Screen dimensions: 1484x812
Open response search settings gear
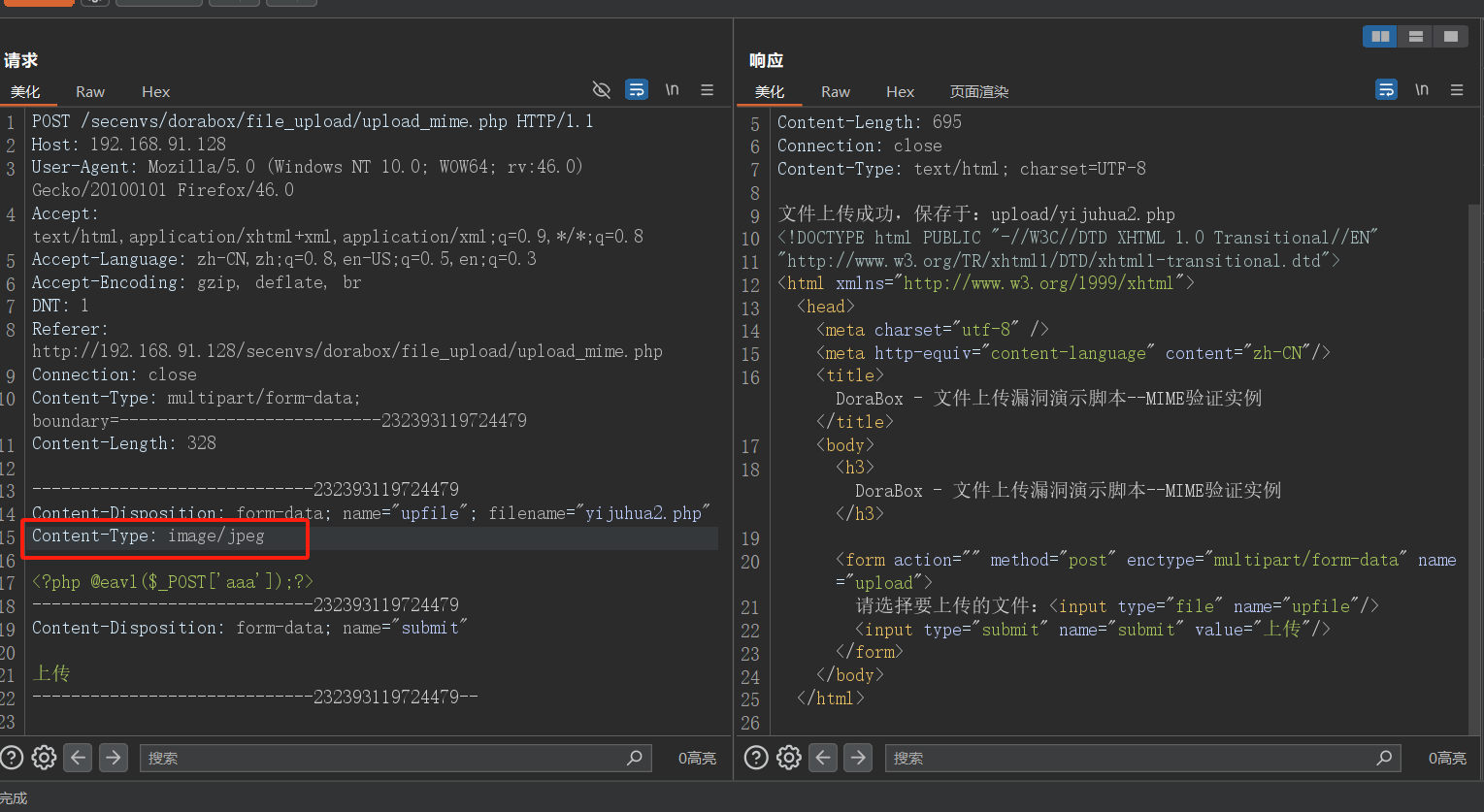pyautogui.click(x=788, y=758)
